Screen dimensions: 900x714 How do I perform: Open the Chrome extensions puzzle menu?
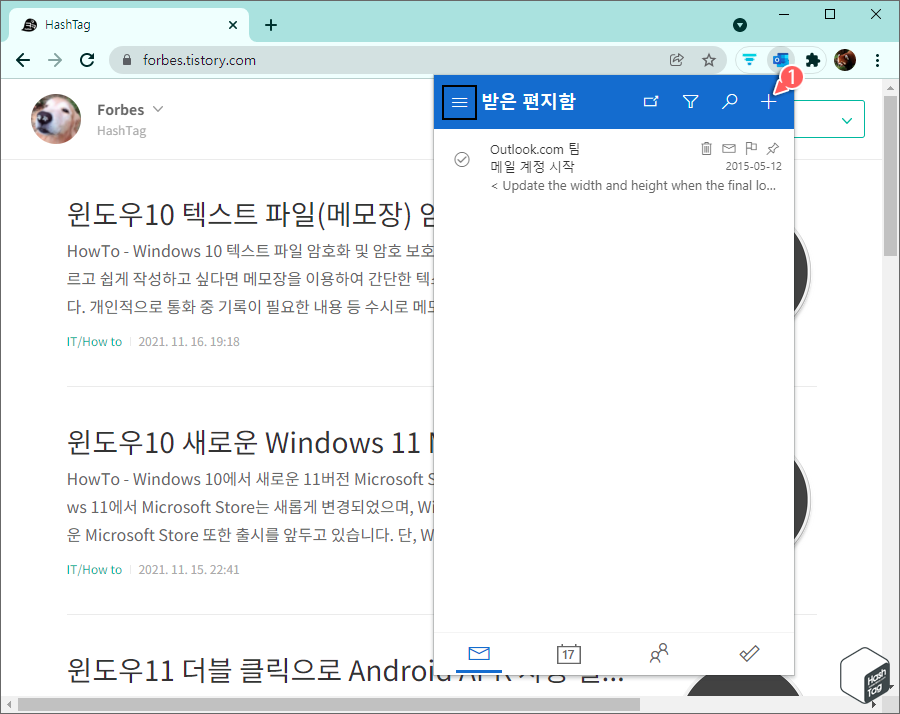click(x=813, y=60)
